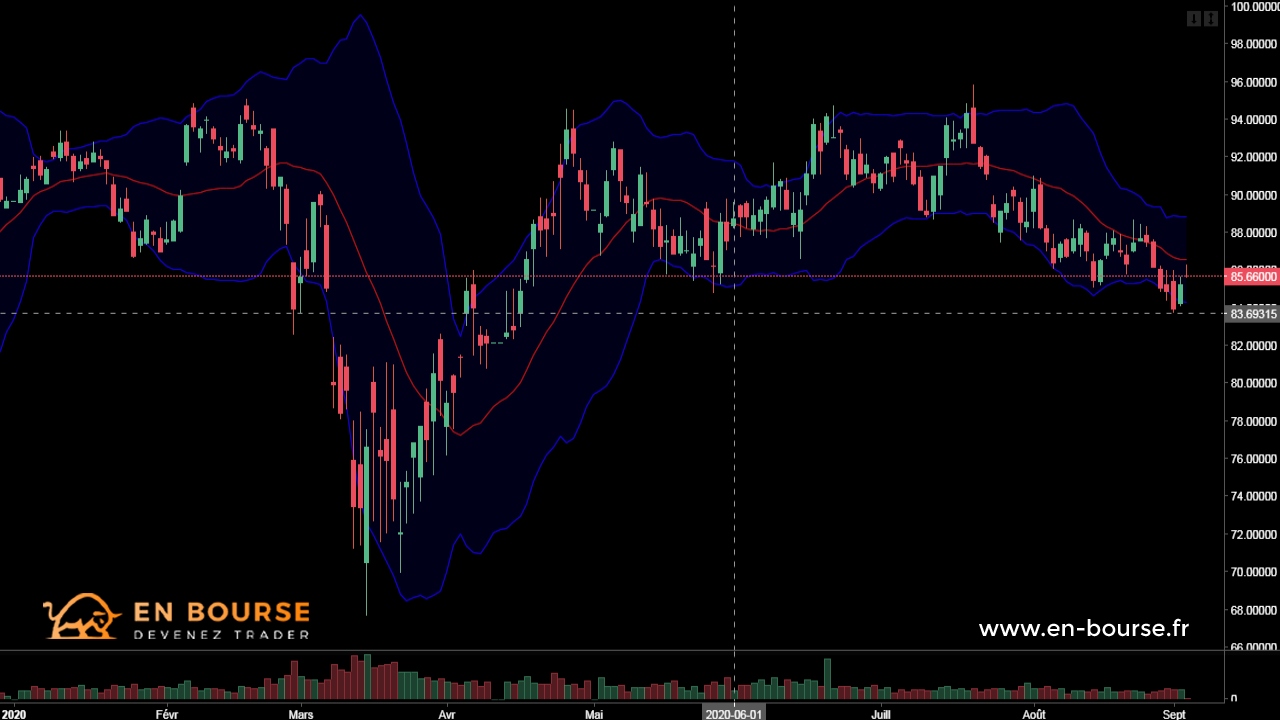Image resolution: width=1280 pixels, height=720 pixels.
Task: Click the 88.00000 price axis label
Action: click(x=1254, y=233)
